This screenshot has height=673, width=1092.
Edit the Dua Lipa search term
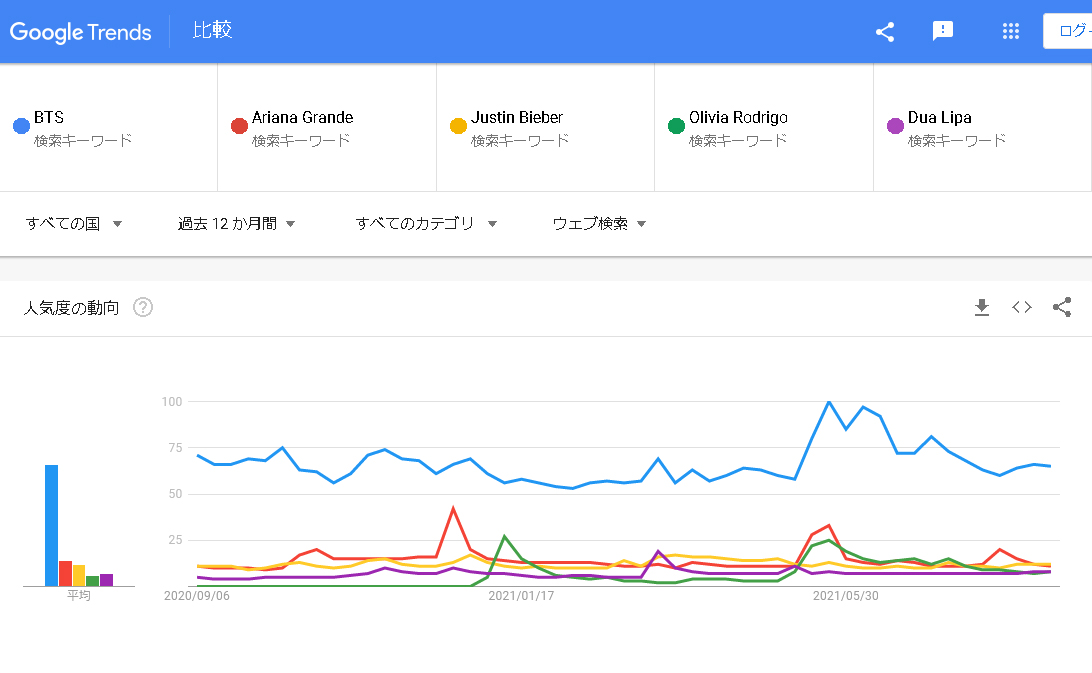939,117
